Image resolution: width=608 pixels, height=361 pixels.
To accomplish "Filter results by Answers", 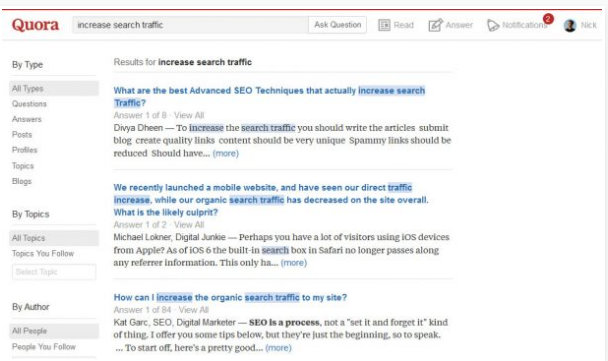I will click(26, 119).
